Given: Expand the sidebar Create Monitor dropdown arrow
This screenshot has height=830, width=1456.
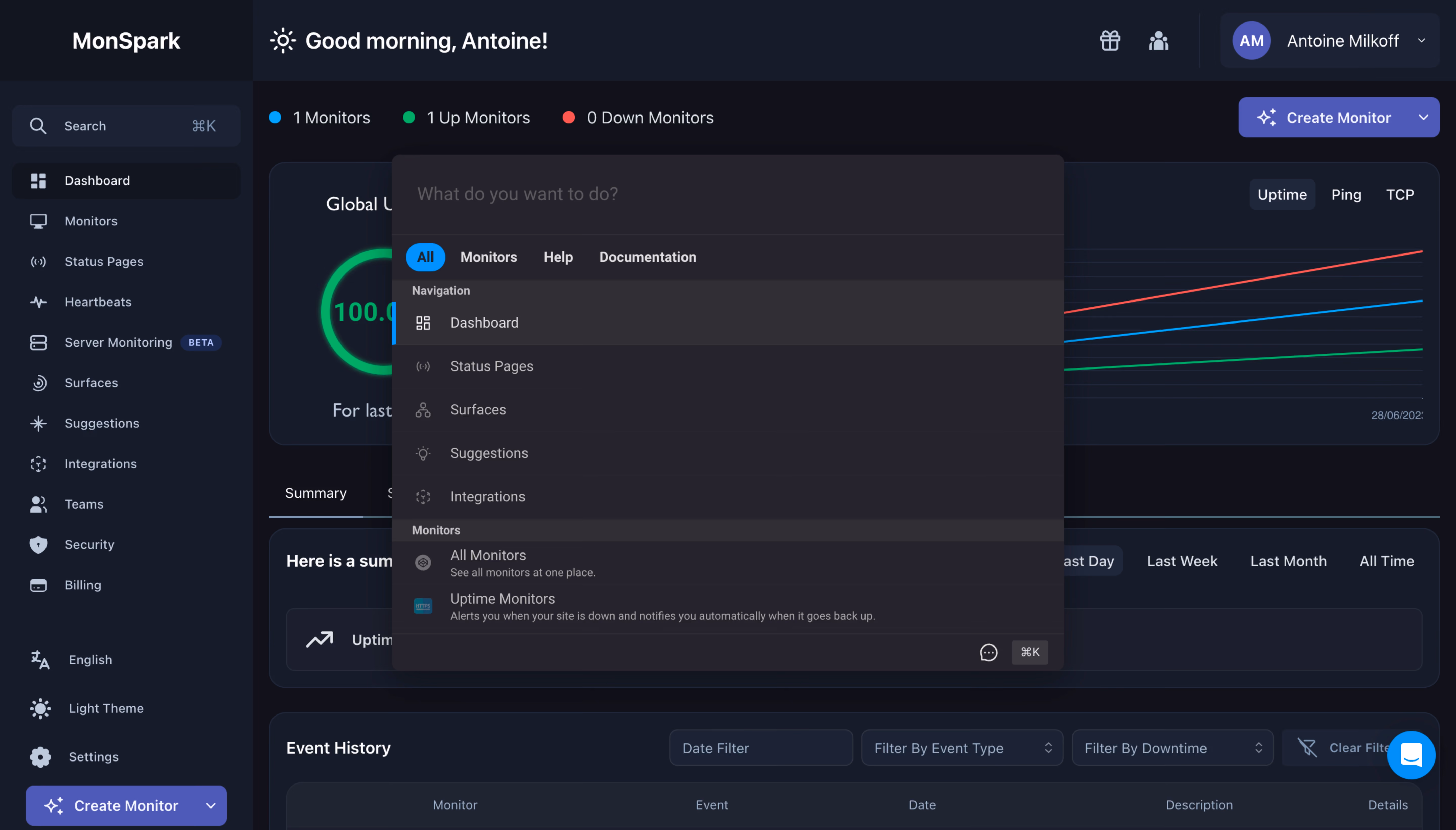Looking at the screenshot, I should point(211,806).
